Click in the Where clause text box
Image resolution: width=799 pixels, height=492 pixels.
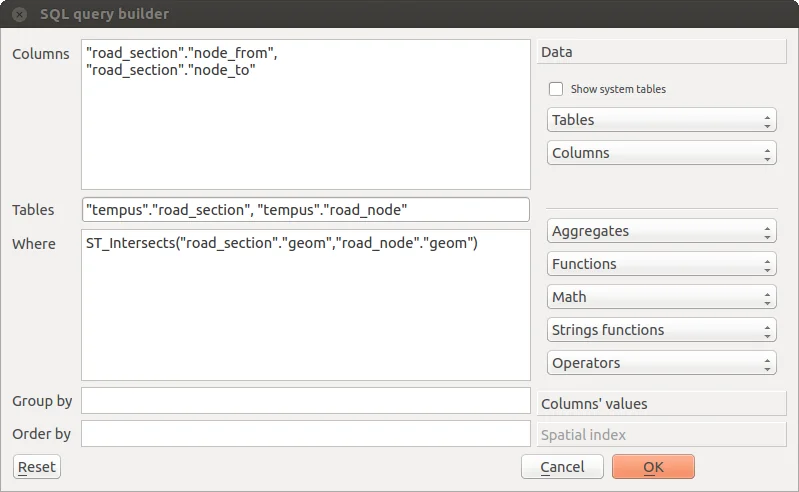(305, 310)
